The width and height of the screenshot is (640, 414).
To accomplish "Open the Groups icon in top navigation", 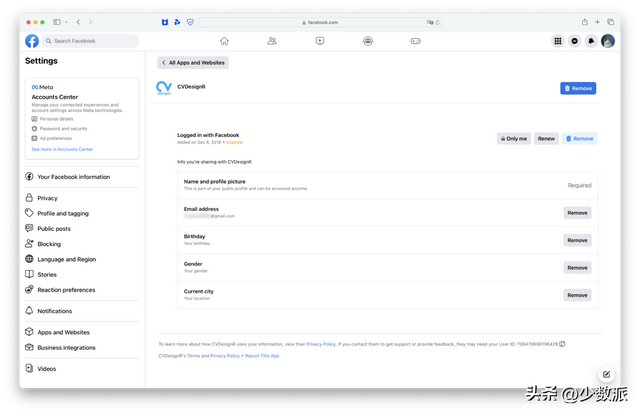I will [368, 41].
